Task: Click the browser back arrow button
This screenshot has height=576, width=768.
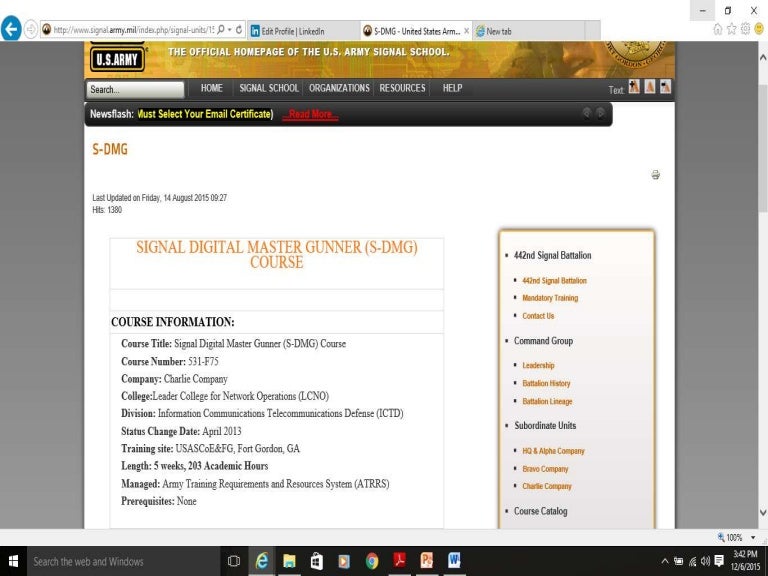Action: (x=11, y=30)
